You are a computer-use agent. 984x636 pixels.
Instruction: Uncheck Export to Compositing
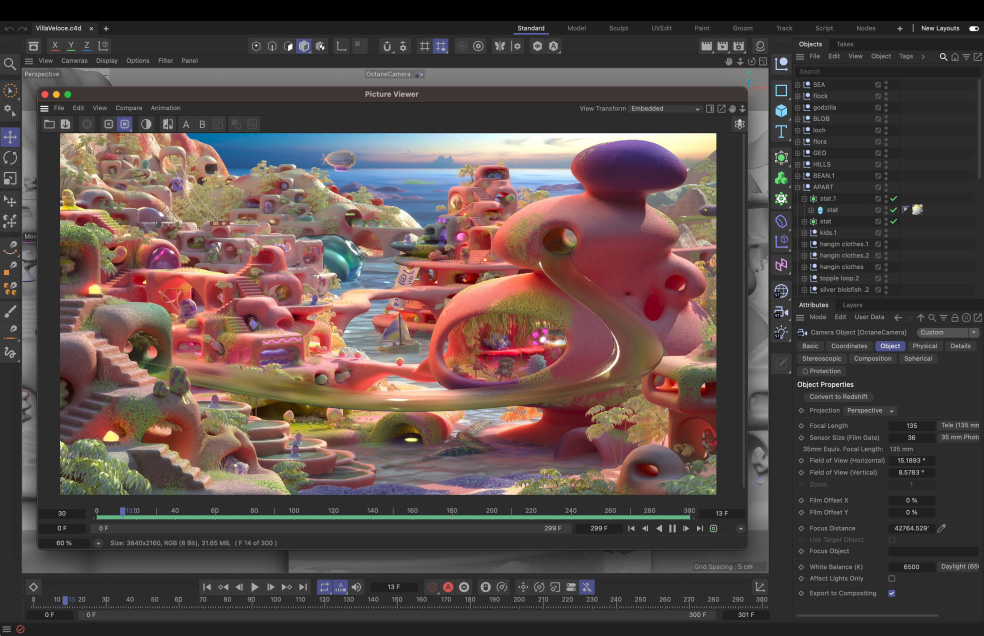click(891, 593)
